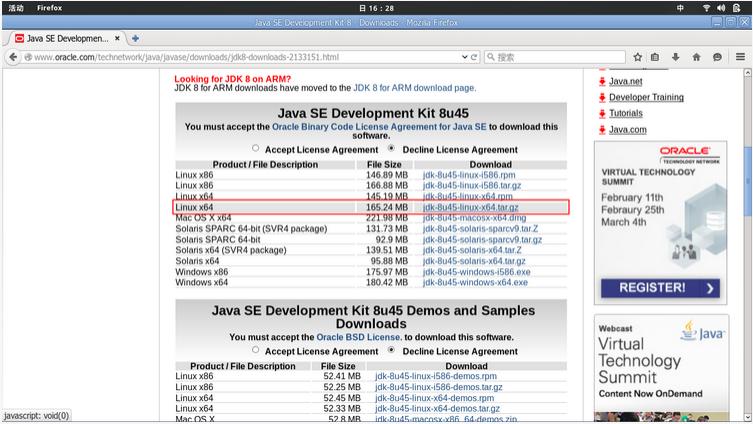Close the Java SE Development tab
Screen dimensions: 753x424
coord(117,38)
